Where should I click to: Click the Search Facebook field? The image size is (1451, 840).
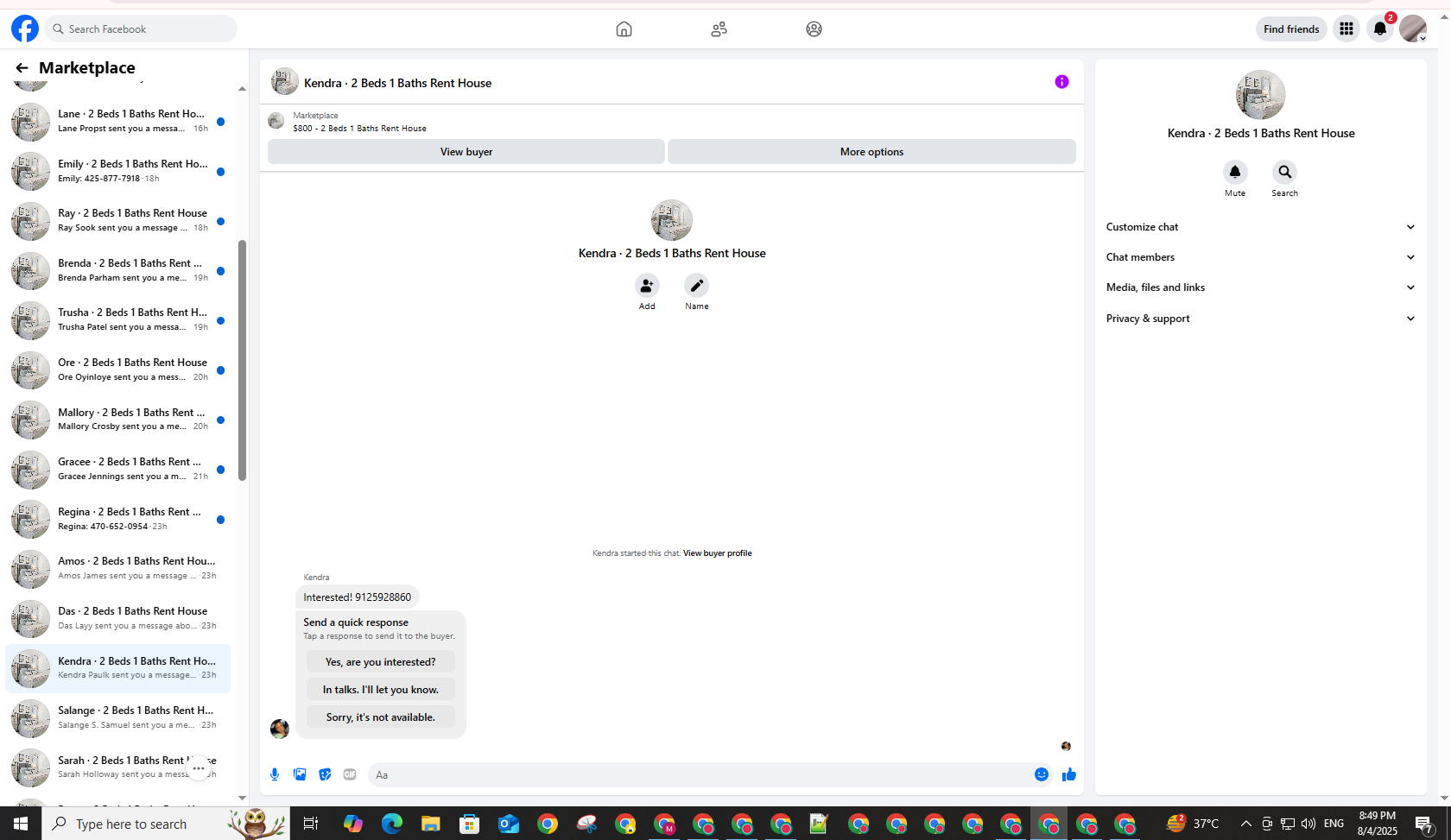click(141, 28)
